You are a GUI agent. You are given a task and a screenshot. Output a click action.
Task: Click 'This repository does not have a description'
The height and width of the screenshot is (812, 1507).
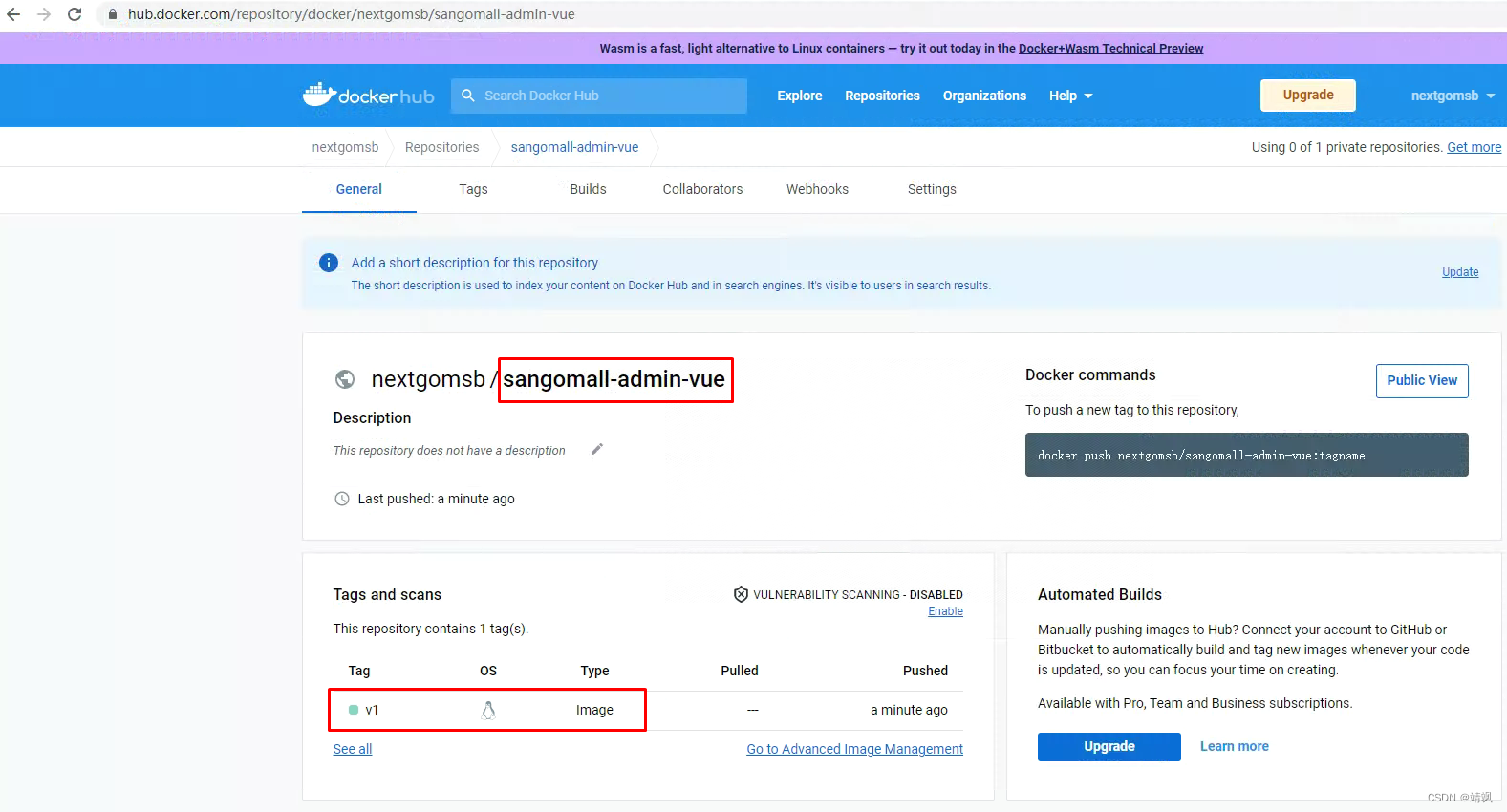[449, 450]
